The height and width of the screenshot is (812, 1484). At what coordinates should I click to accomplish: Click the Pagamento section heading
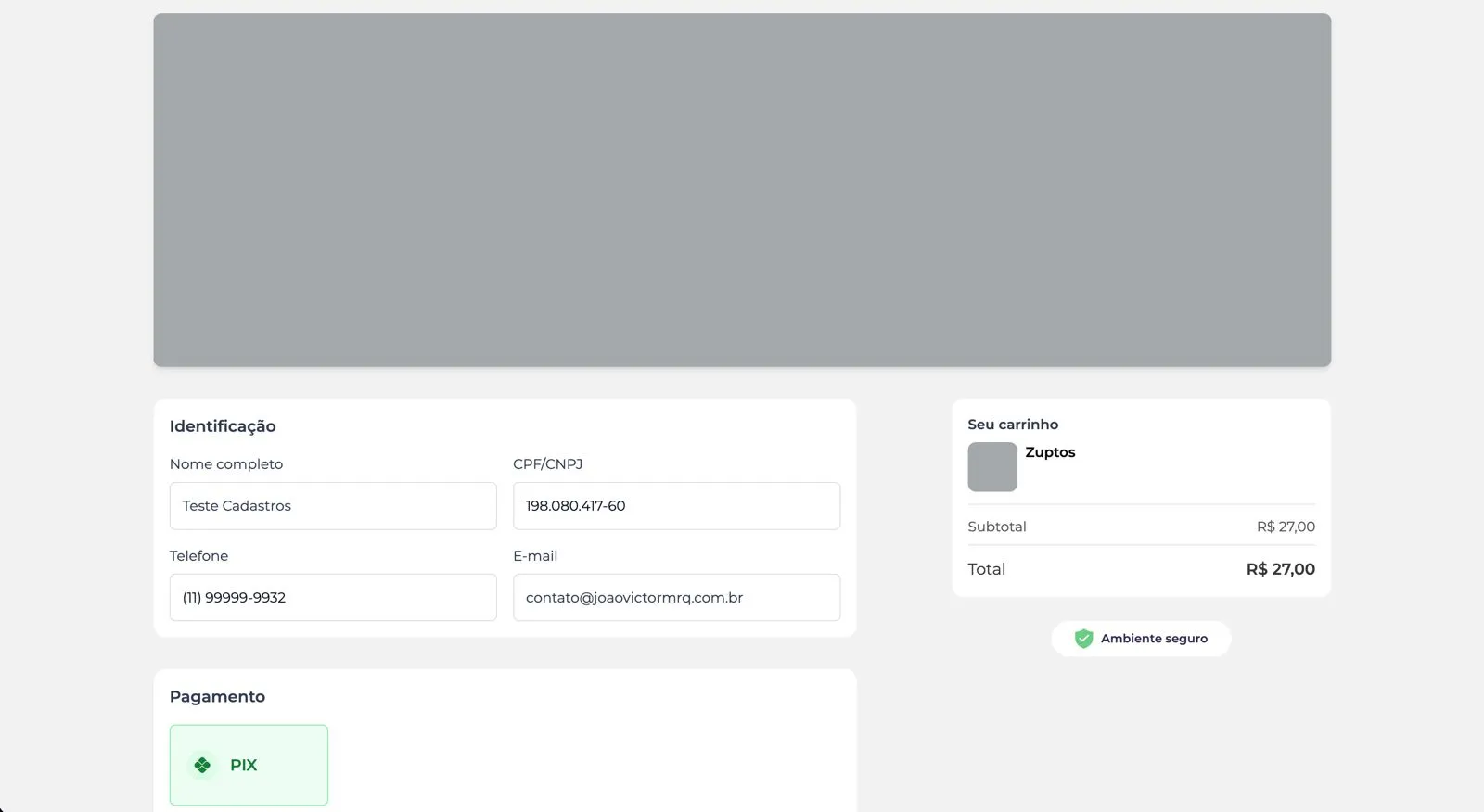217,697
